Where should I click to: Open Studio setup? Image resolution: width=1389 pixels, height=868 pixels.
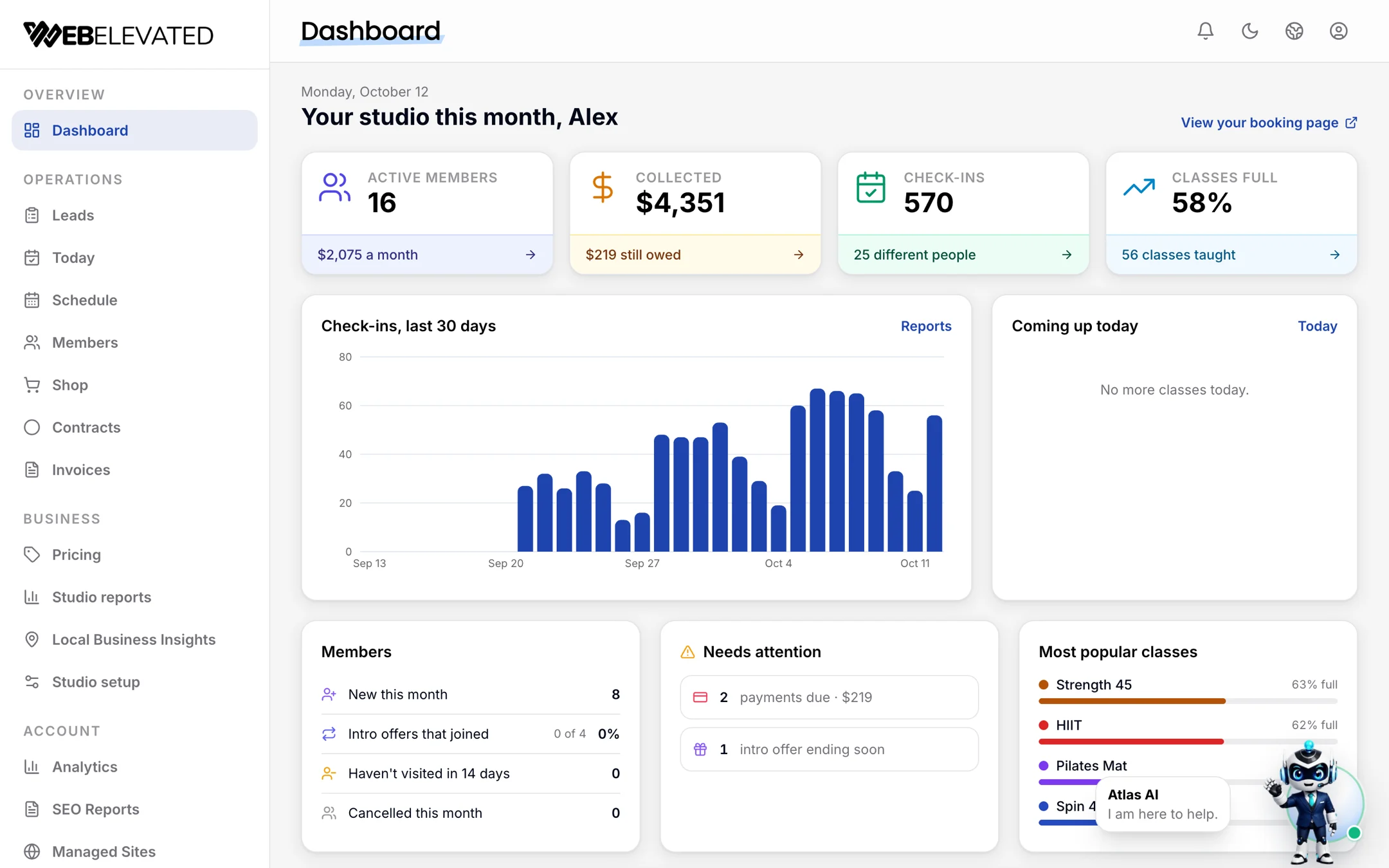pyautogui.click(x=134, y=682)
